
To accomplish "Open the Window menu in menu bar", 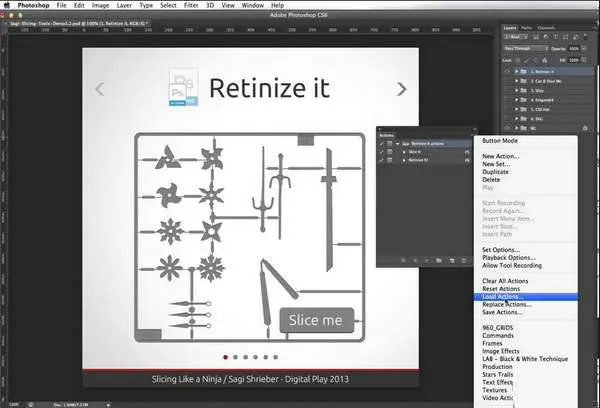I will coord(253,5).
